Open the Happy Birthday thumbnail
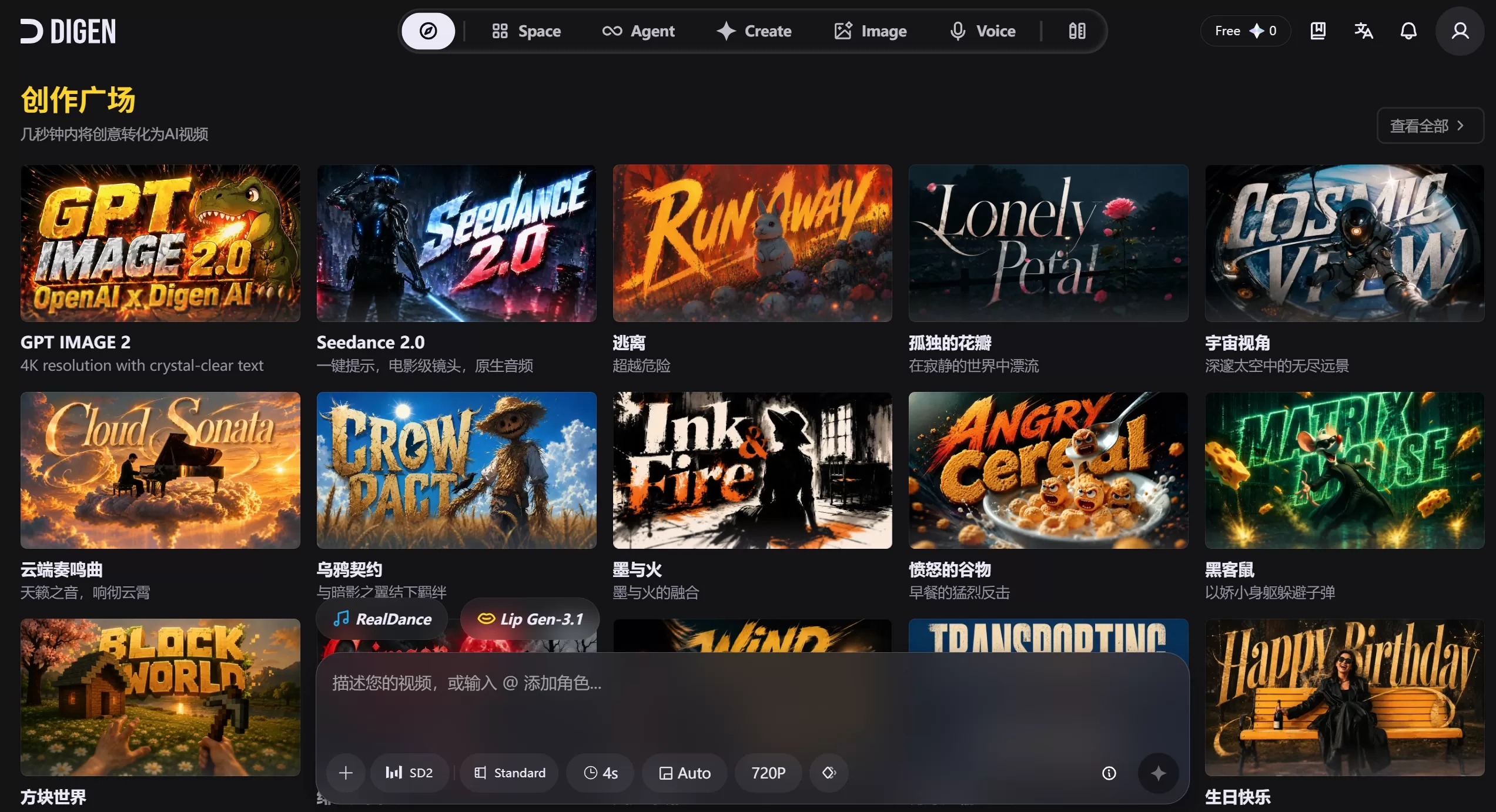The height and width of the screenshot is (812, 1496). 1344,697
